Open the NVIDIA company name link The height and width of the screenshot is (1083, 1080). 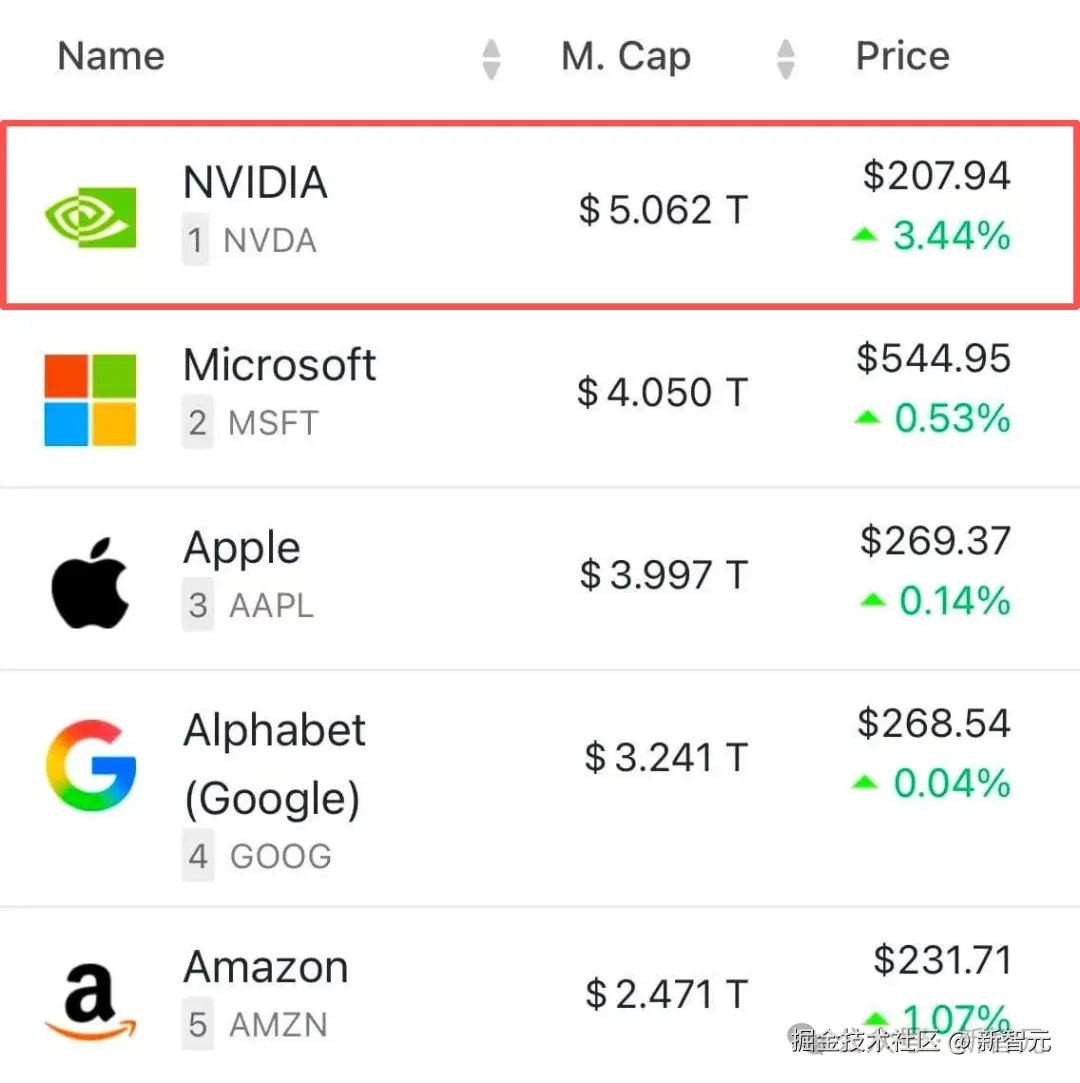[255, 183]
